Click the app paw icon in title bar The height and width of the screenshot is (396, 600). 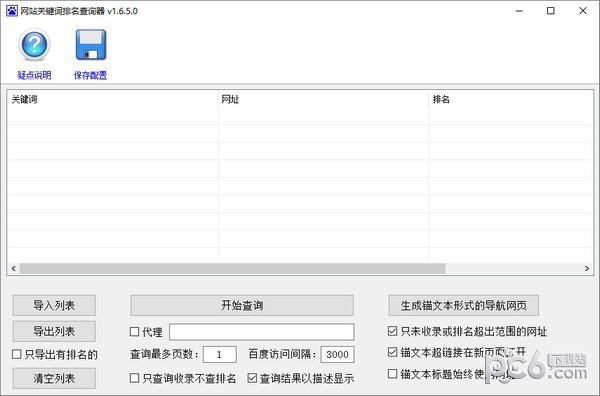point(11,11)
